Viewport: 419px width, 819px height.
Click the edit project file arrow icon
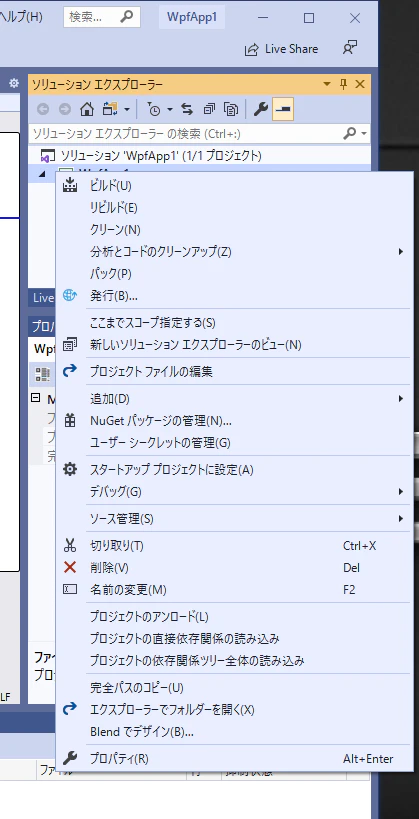click(x=69, y=371)
